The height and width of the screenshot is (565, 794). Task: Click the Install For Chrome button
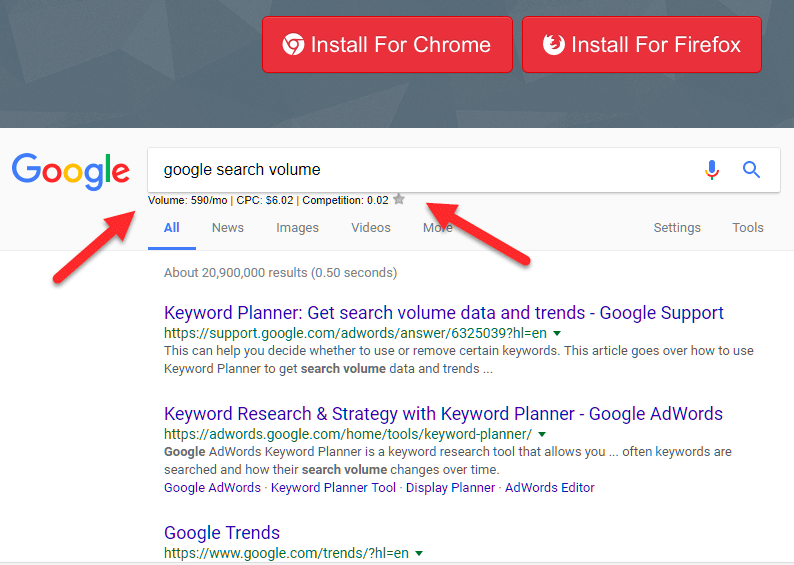pos(387,45)
